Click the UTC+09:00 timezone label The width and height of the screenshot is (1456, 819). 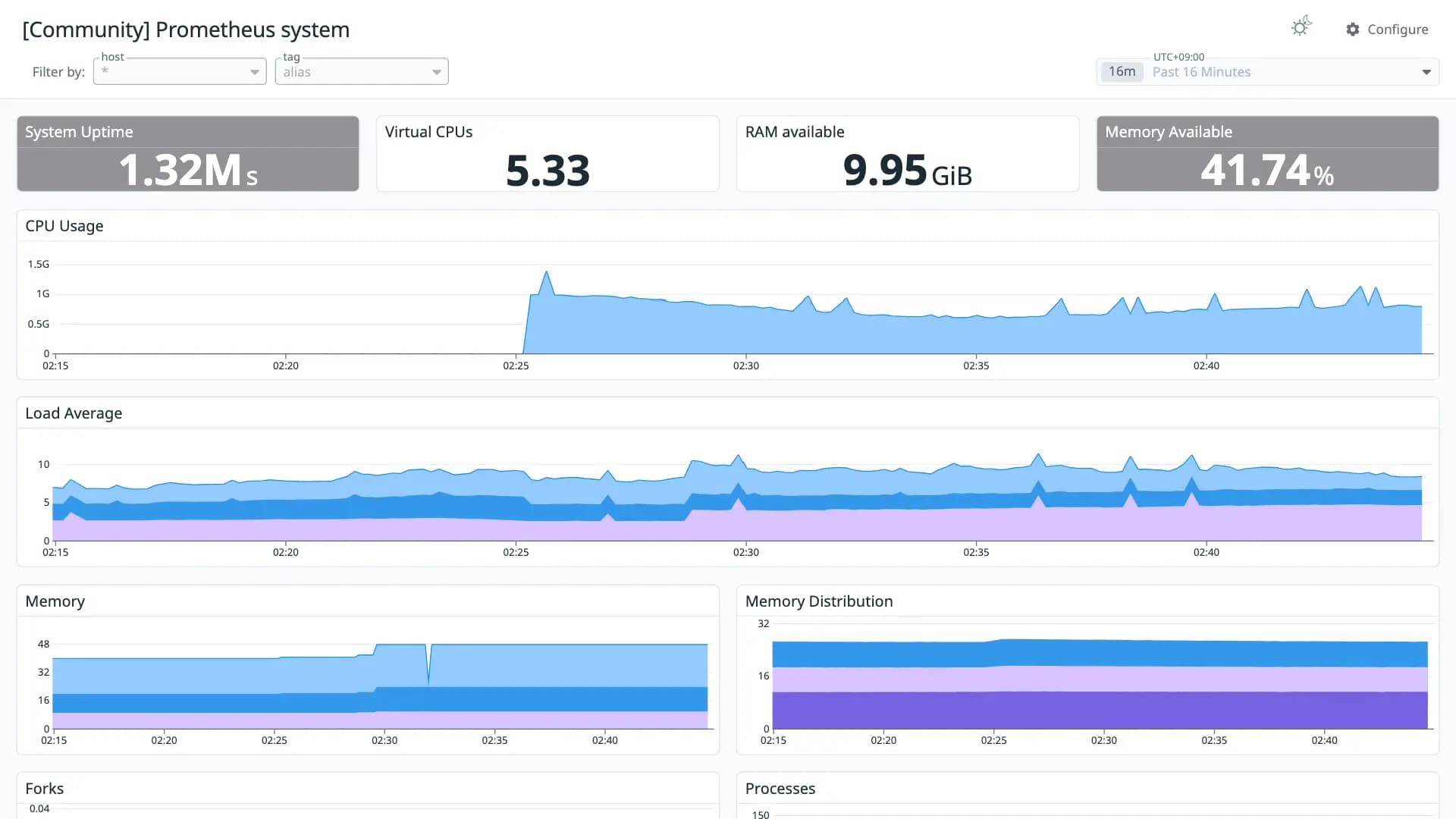pyautogui.click(x=1178, y=57)
